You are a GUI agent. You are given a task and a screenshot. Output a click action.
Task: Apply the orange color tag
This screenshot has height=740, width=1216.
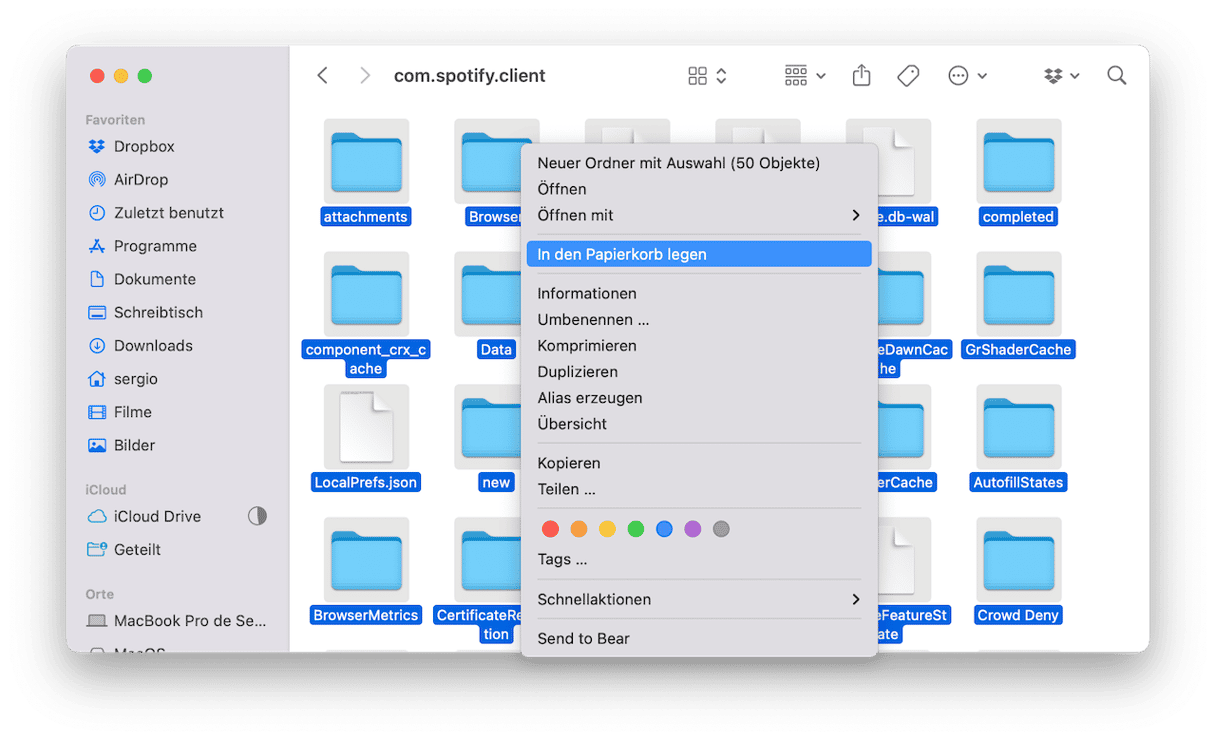(578, 529)
